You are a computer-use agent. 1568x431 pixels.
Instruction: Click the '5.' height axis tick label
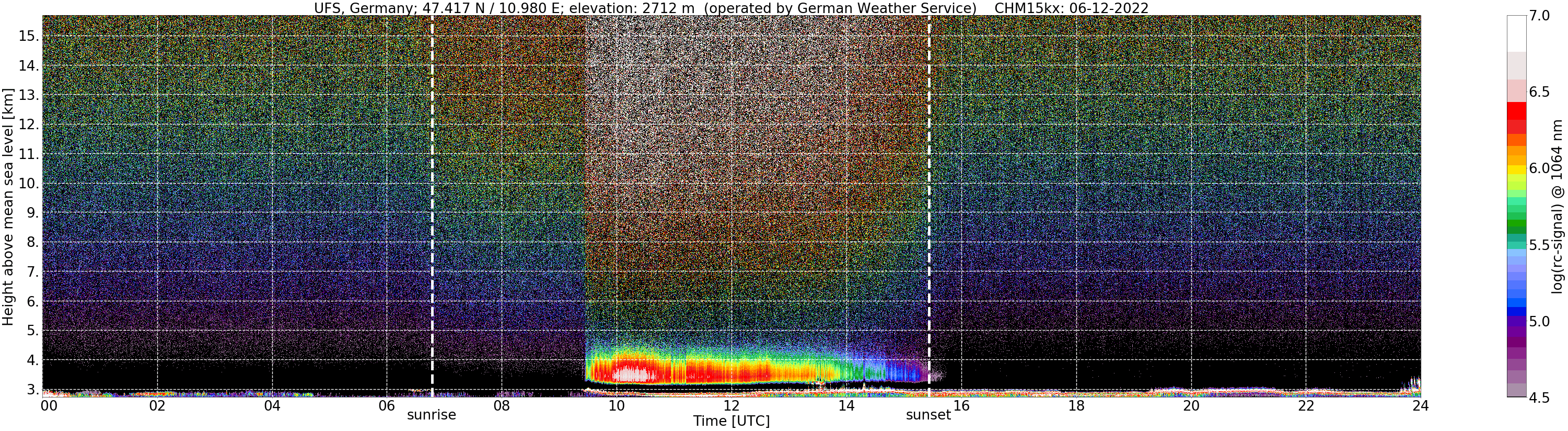point(32,331)
